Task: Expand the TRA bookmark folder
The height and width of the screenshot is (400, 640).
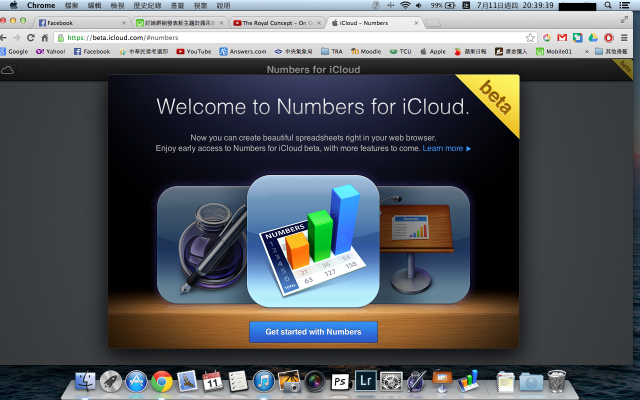Action: (x=331, y=51)
